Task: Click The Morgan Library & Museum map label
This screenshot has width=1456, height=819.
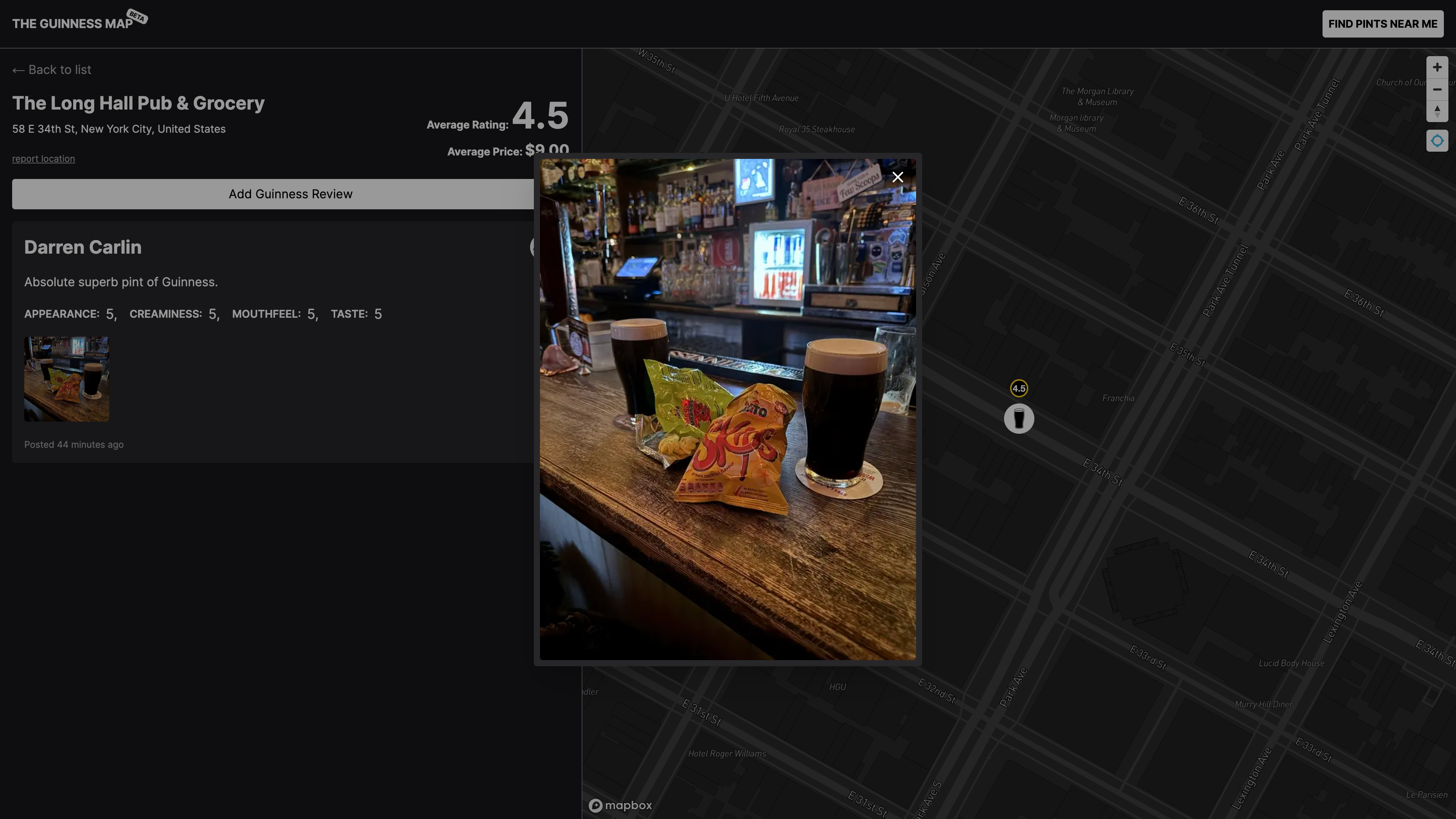Action: click(x=1097, y=97)
